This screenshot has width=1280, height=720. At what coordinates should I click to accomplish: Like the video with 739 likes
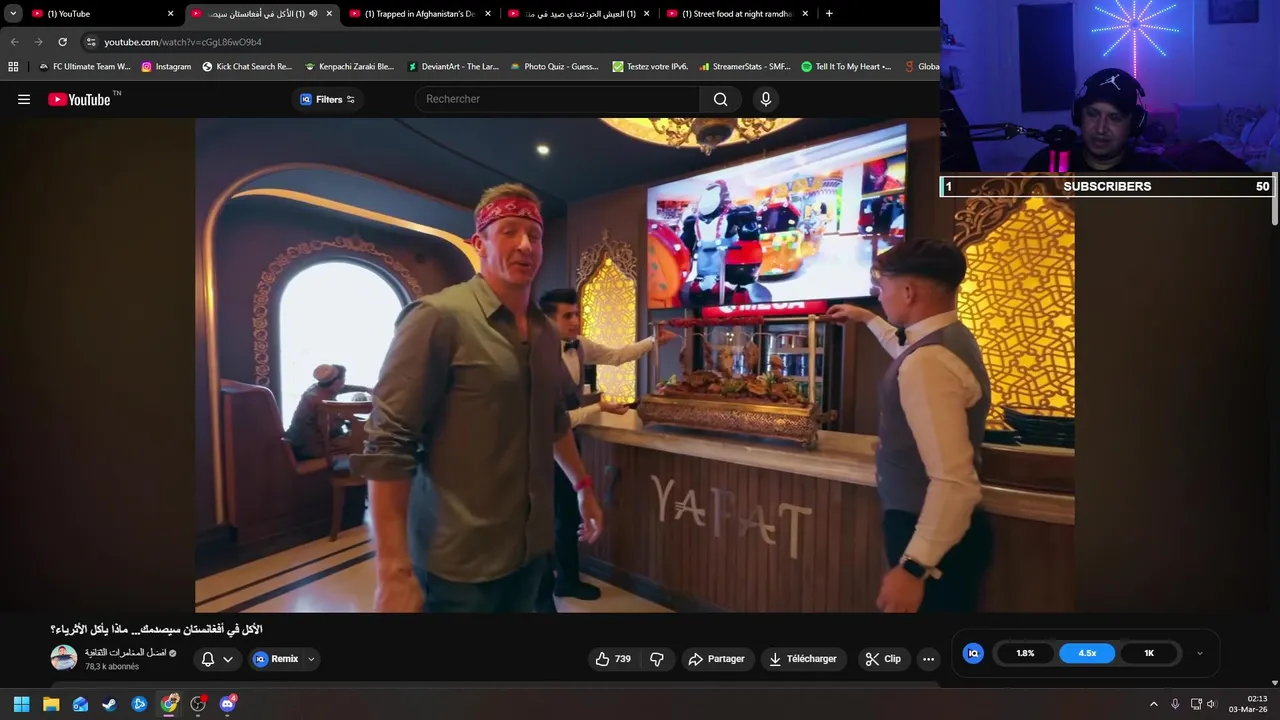pos(613,659)
